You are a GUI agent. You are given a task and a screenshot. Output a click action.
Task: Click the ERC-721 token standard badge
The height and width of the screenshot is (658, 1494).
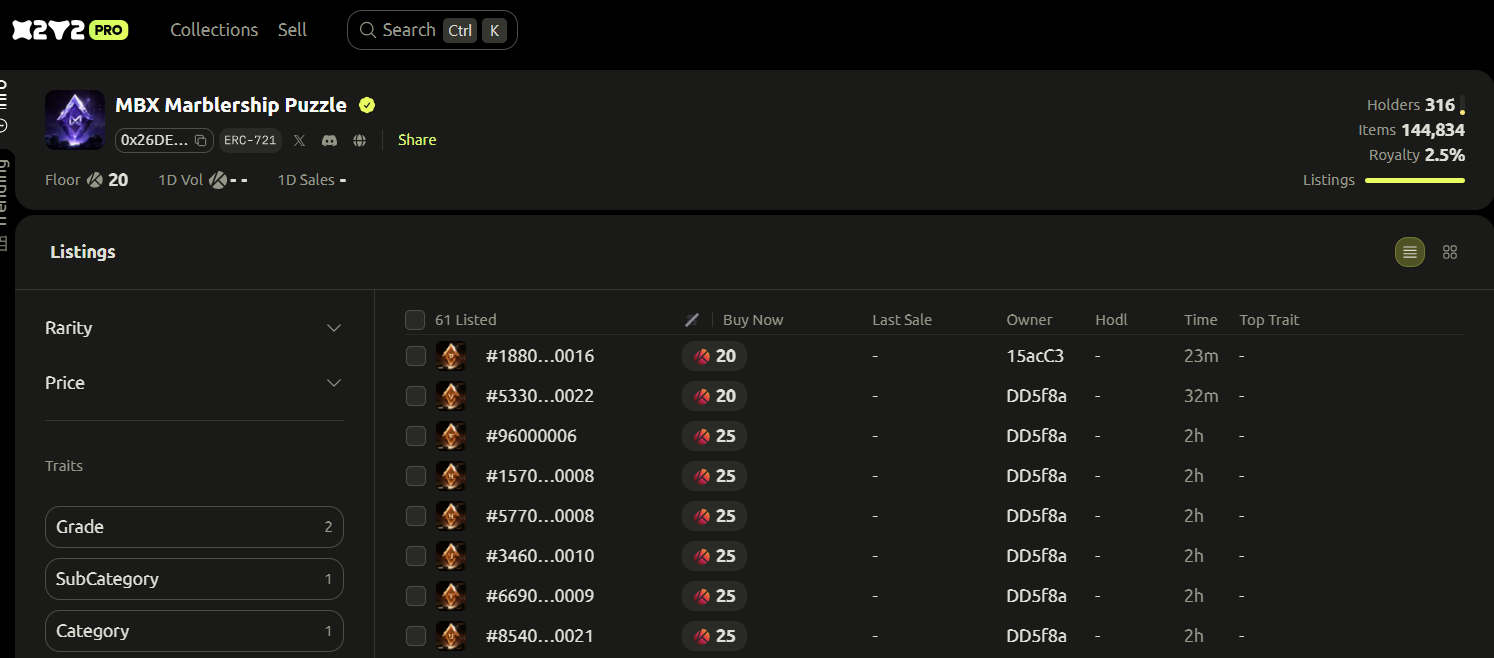250,141
